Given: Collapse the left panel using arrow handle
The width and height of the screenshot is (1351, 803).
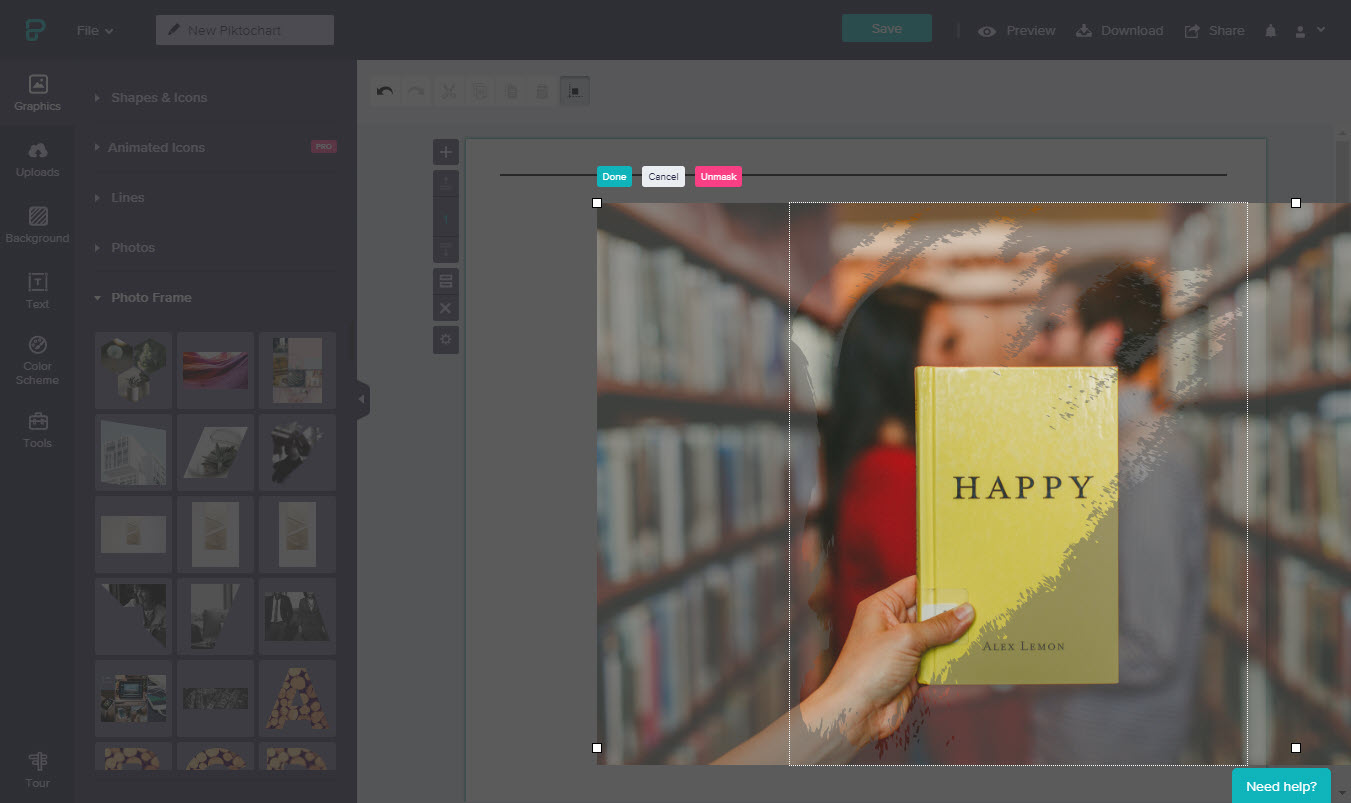Looking at the screenshot, I should click(x=363, y=400).
